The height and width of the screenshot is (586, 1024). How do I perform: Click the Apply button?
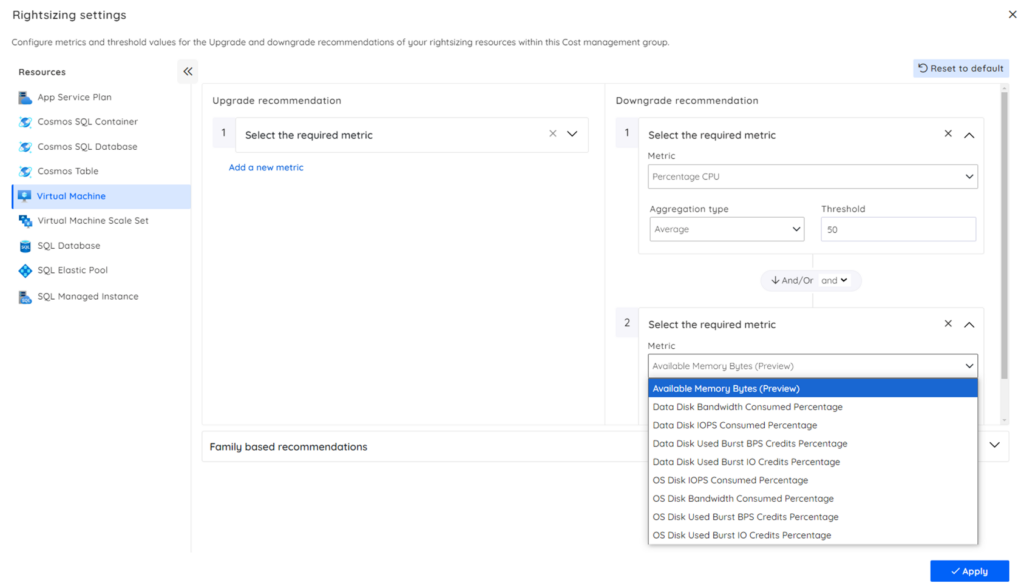pyautogui.click(x=968, y=570)
